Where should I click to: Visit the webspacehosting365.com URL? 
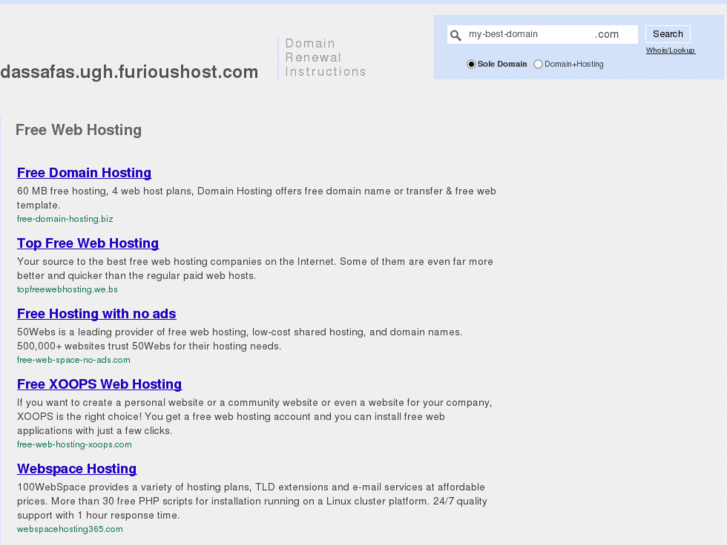tap(70, 529)
